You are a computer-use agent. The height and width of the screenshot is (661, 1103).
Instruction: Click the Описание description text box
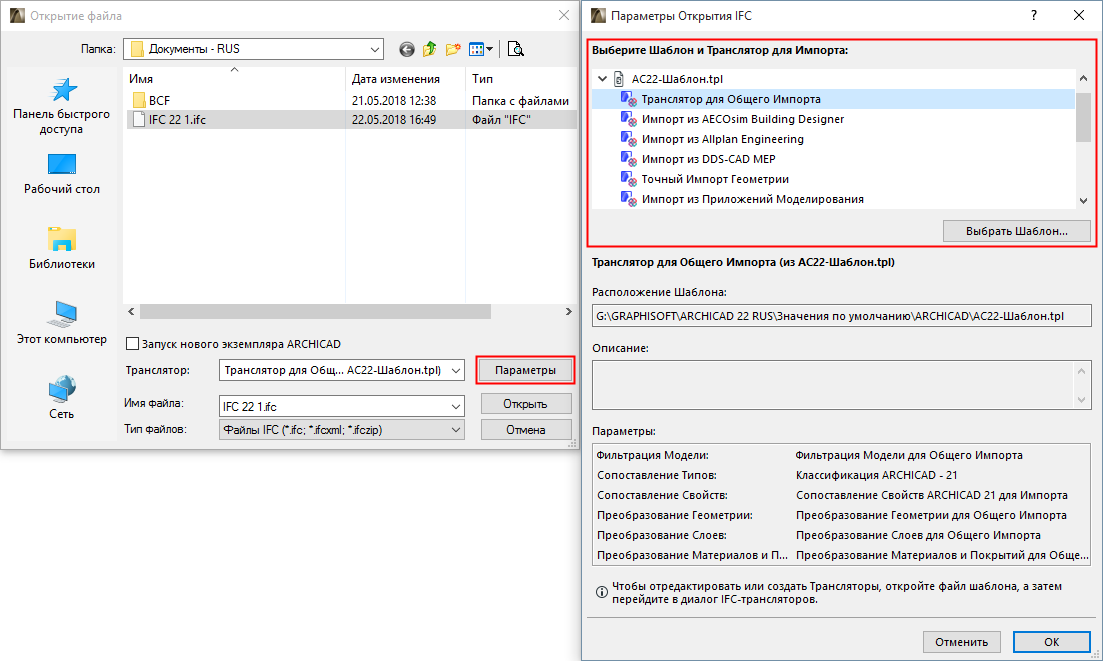(841, 385)
